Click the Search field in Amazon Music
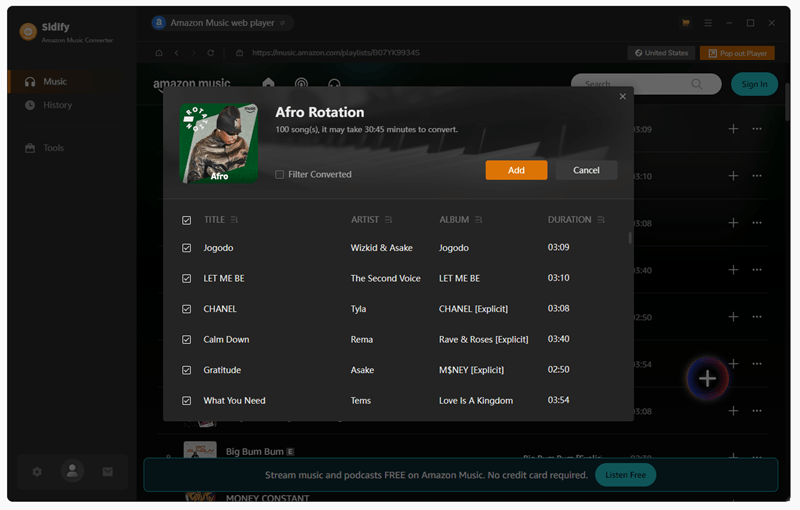800x510 pixels. click(x=646, y=84)
